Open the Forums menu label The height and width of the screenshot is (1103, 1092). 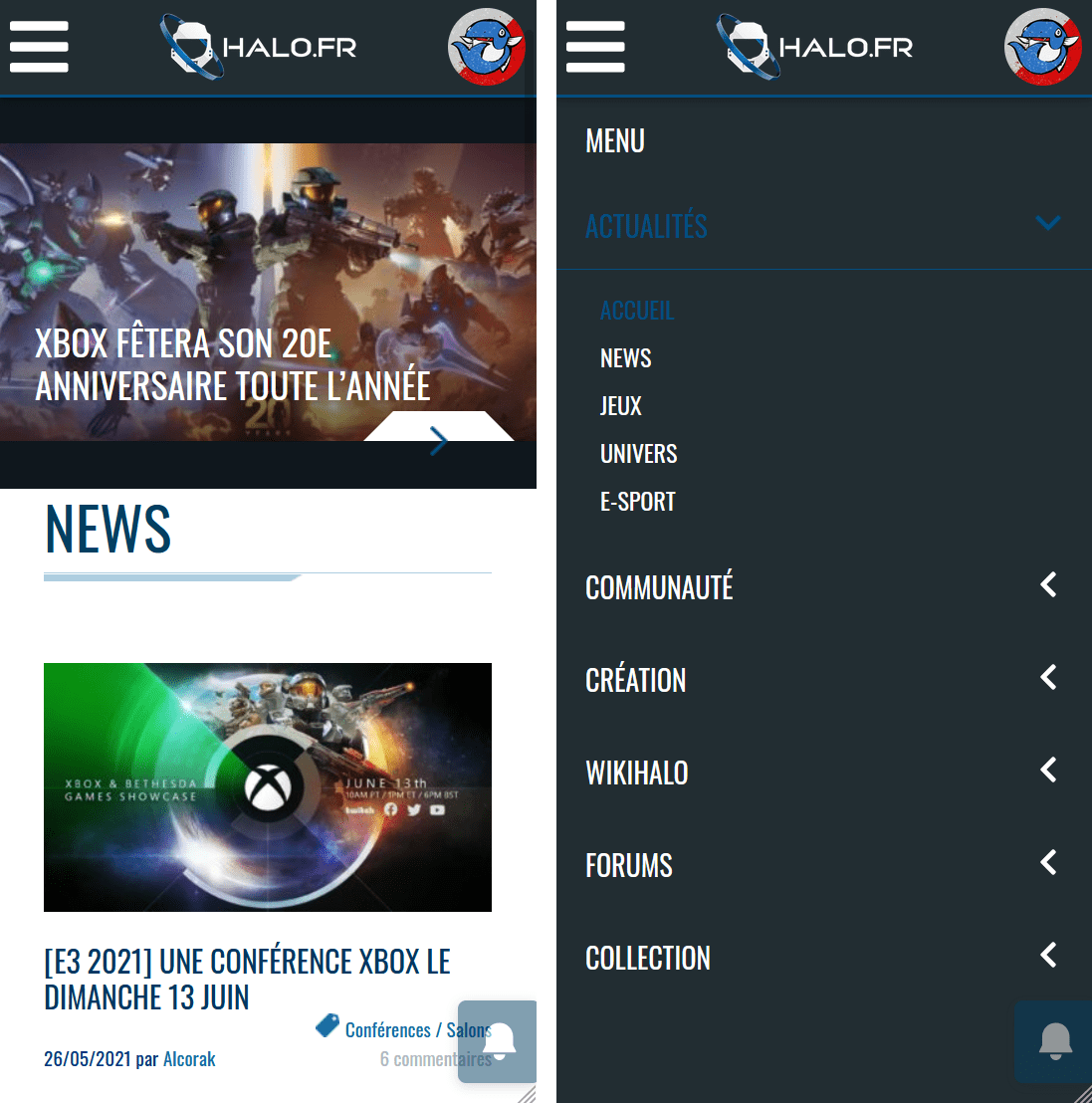pyautogui.click(x=628, y=865)
